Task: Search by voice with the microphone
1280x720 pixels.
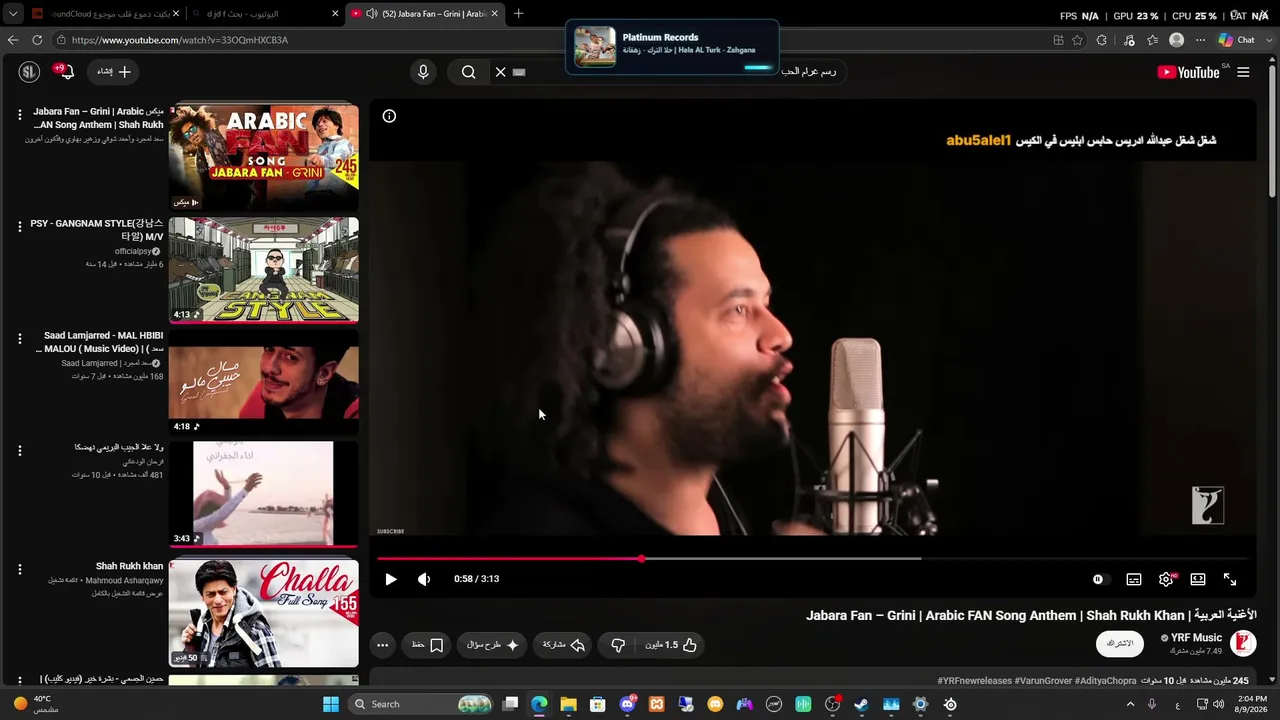Action: click(423, 72)
